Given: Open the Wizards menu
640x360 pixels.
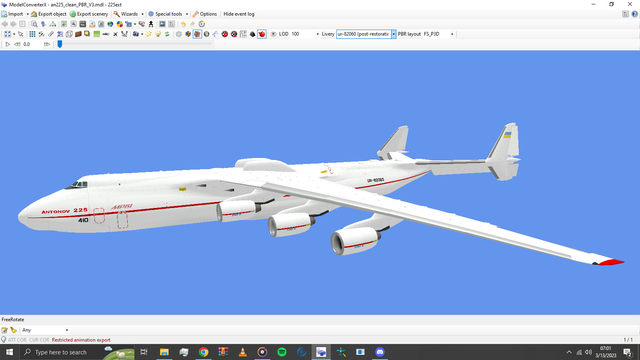Looking at the screenshot, I should click(126, 14).
